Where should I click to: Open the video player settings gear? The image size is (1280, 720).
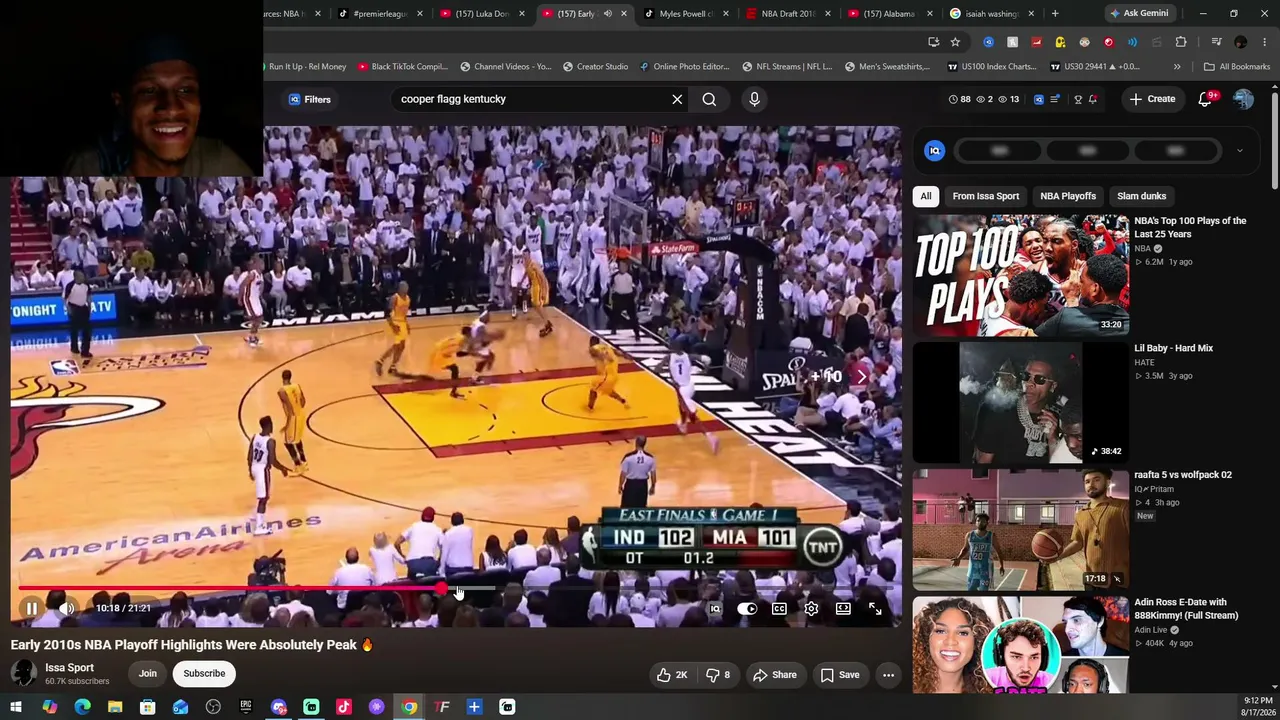pos(811,608)
